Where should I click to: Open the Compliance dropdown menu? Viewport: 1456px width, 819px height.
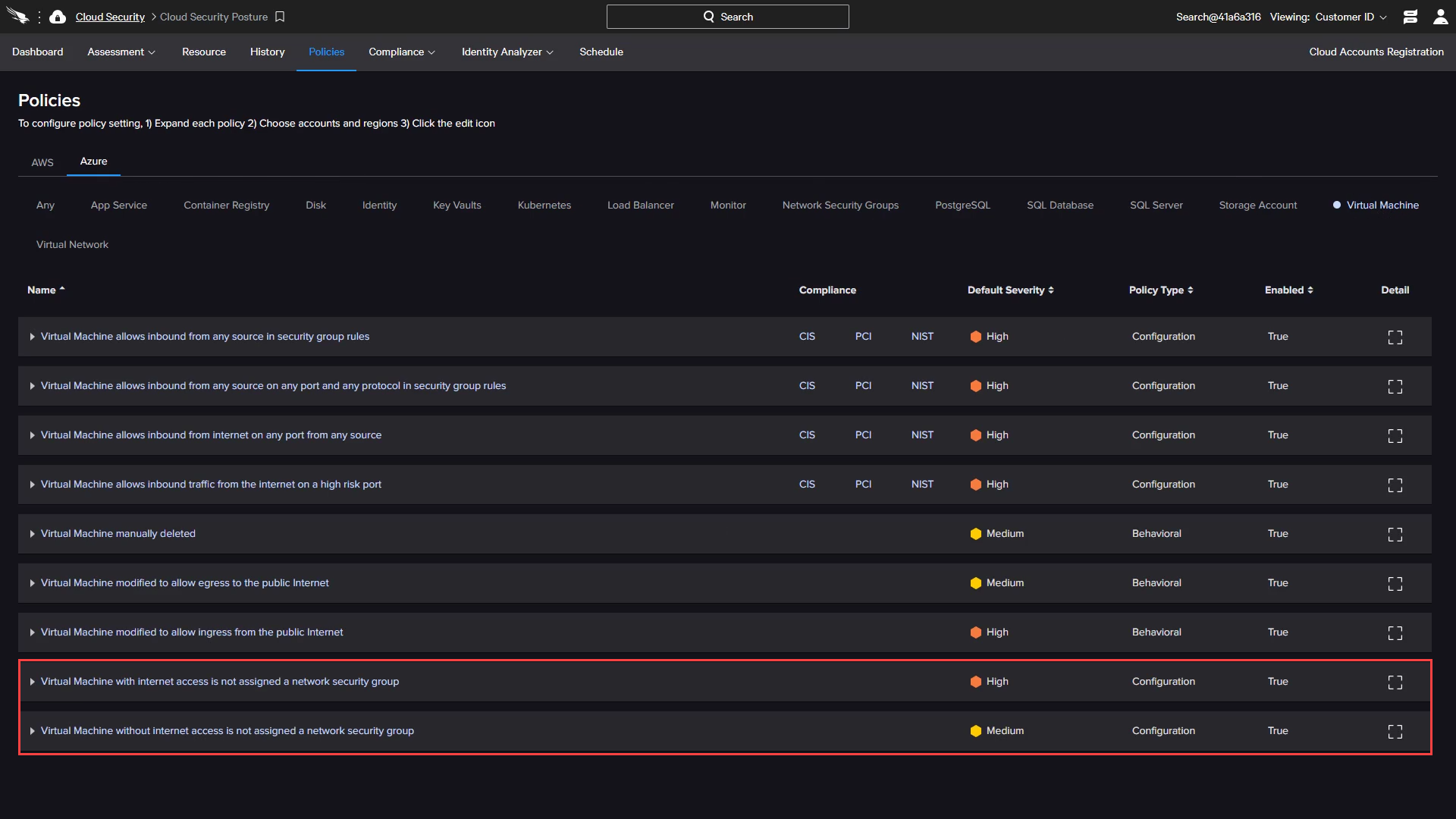[401, 51]
